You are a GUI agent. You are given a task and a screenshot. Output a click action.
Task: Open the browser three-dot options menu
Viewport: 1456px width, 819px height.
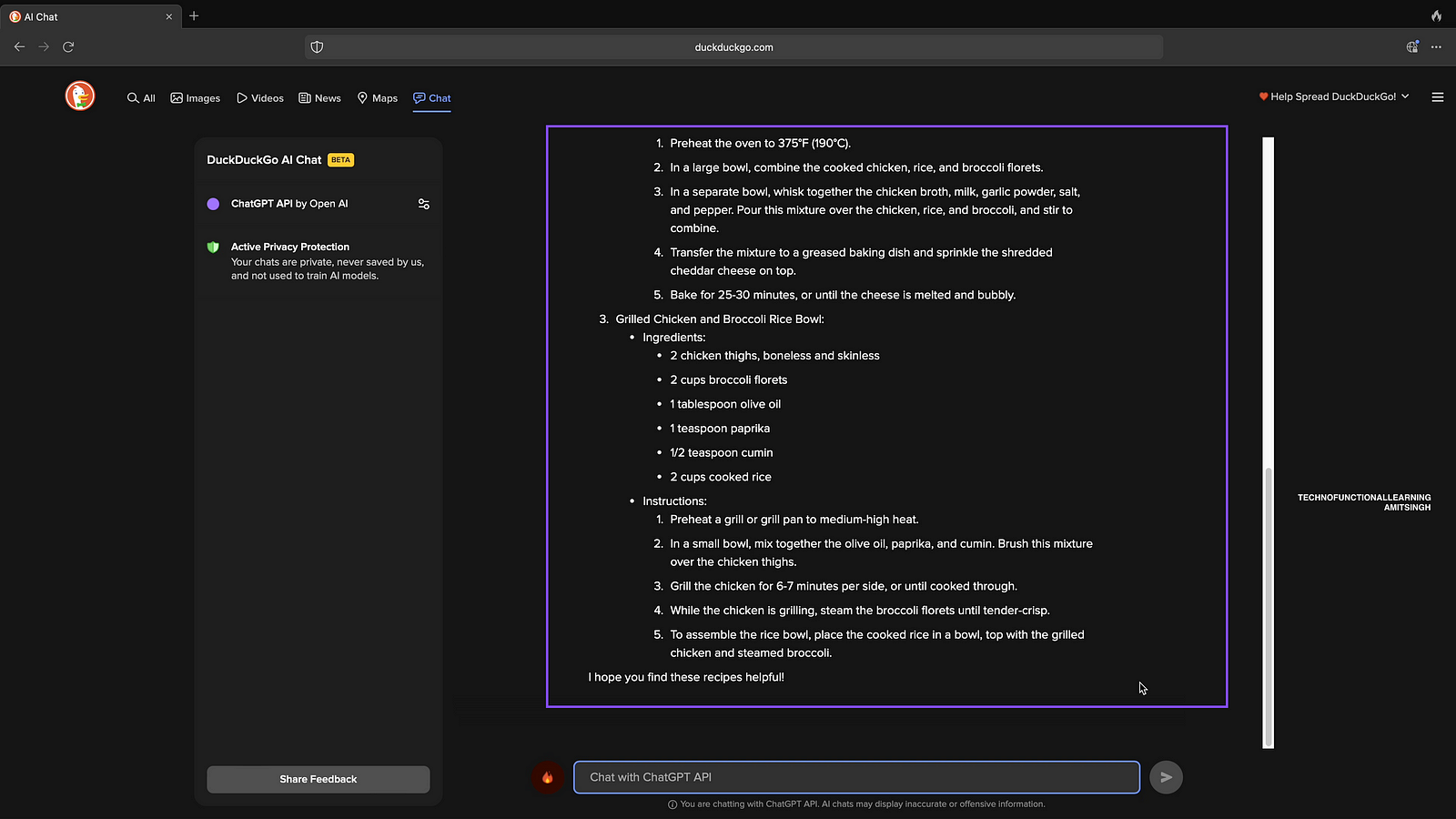pos(1436,47)
